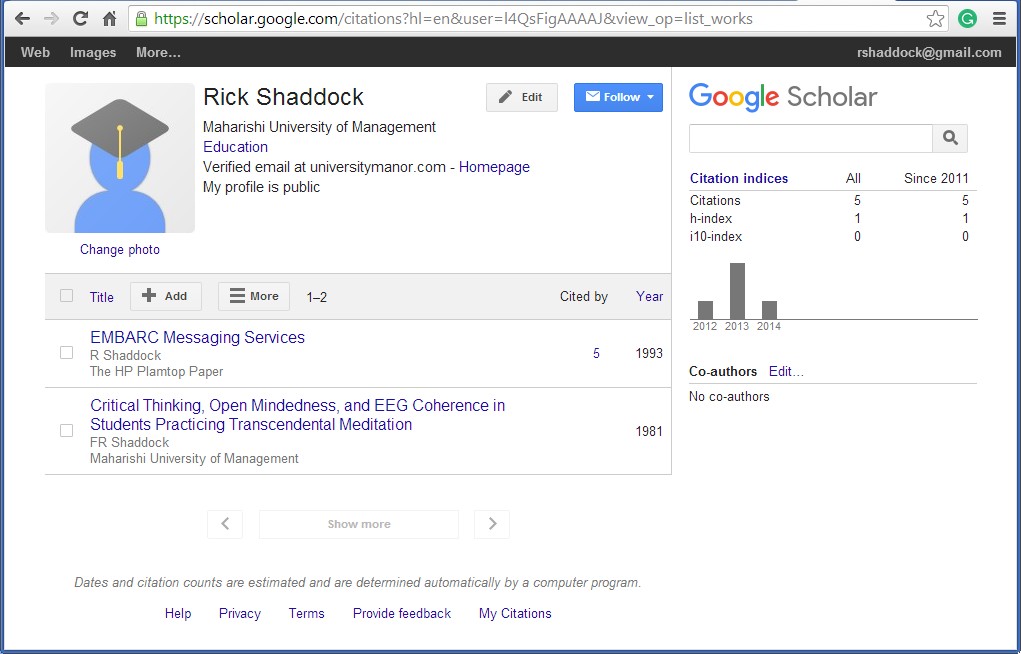The width and height of the screenshot is (1021, 654).
Task: Bookmark this page with the star icon
Action: click(935, 19)
